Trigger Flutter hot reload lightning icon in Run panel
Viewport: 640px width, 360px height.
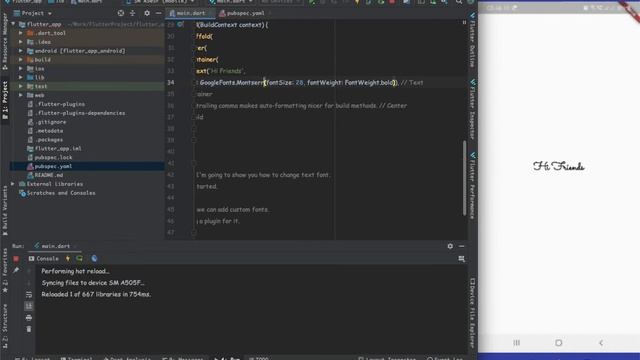point(68,258)
